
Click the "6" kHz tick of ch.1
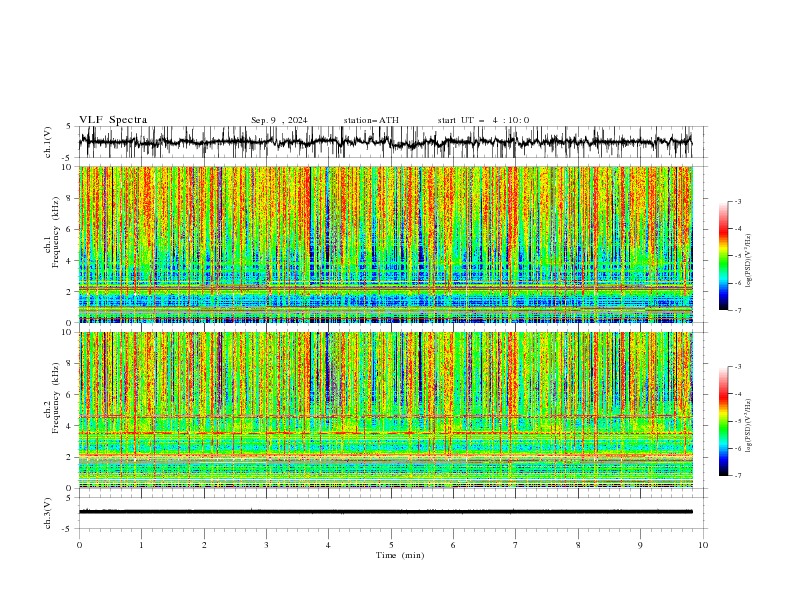(x=70, y=229)
